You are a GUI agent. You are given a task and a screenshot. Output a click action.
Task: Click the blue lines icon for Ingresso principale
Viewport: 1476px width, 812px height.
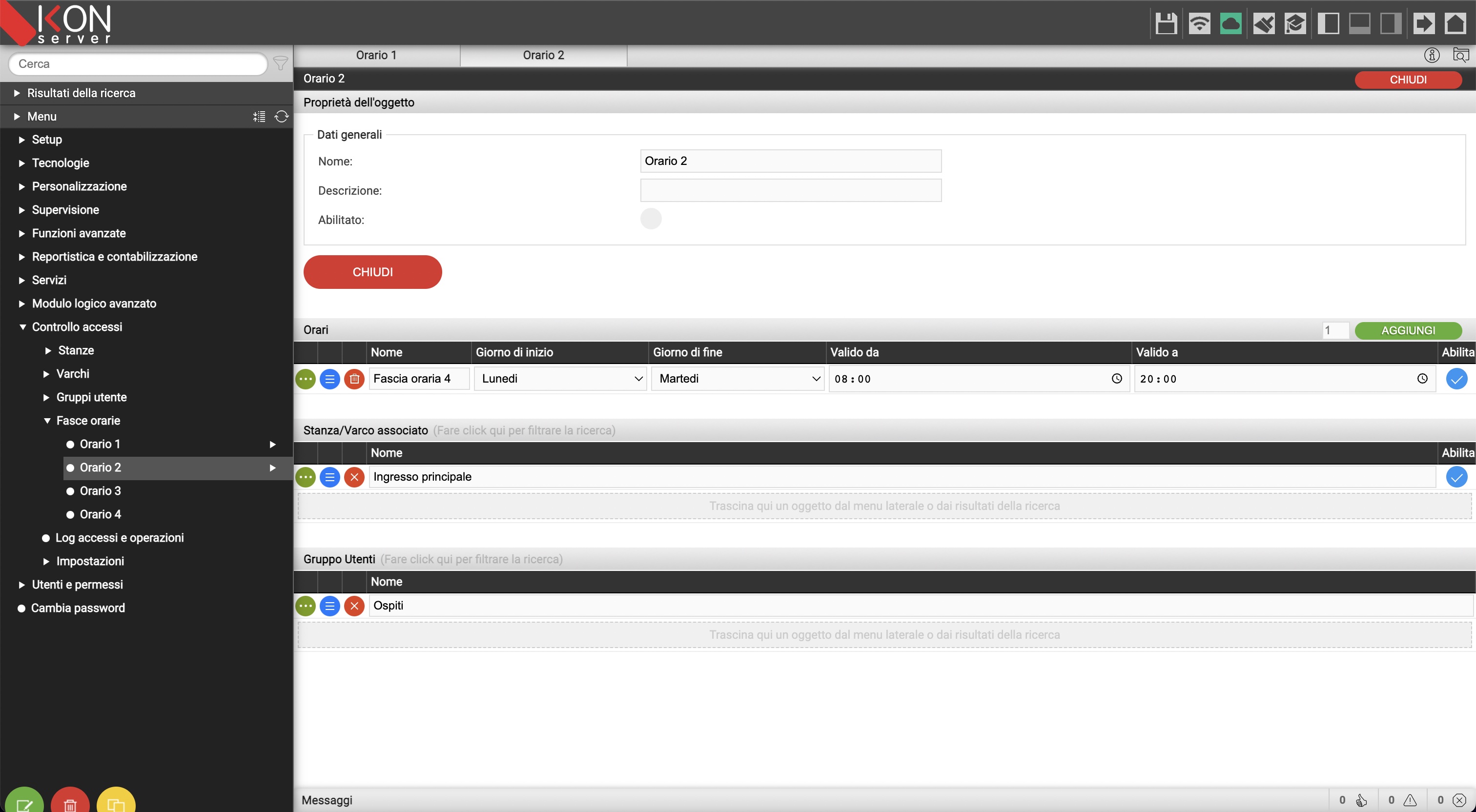click(330, 477)
